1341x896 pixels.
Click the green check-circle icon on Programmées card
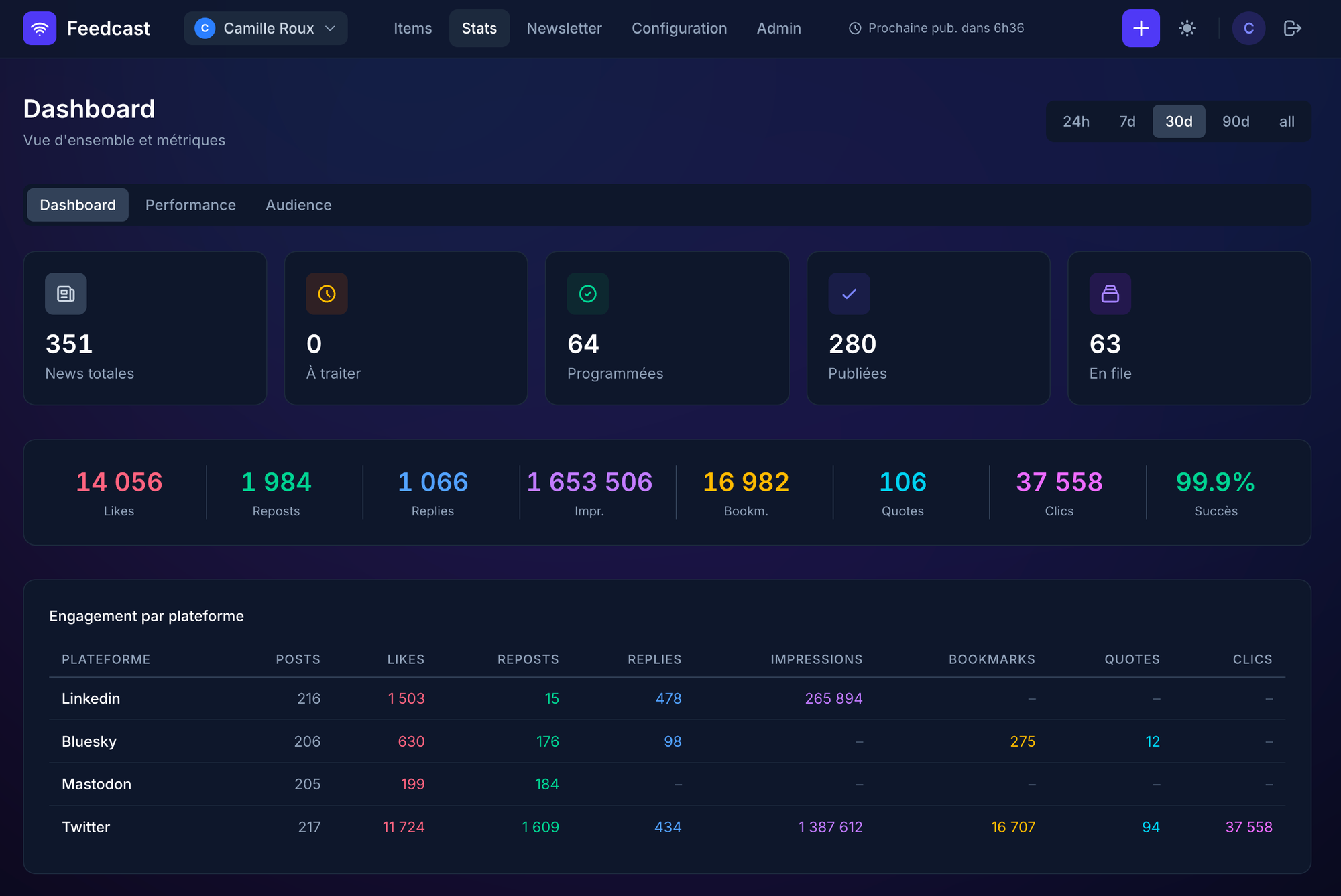pos(587,294)
